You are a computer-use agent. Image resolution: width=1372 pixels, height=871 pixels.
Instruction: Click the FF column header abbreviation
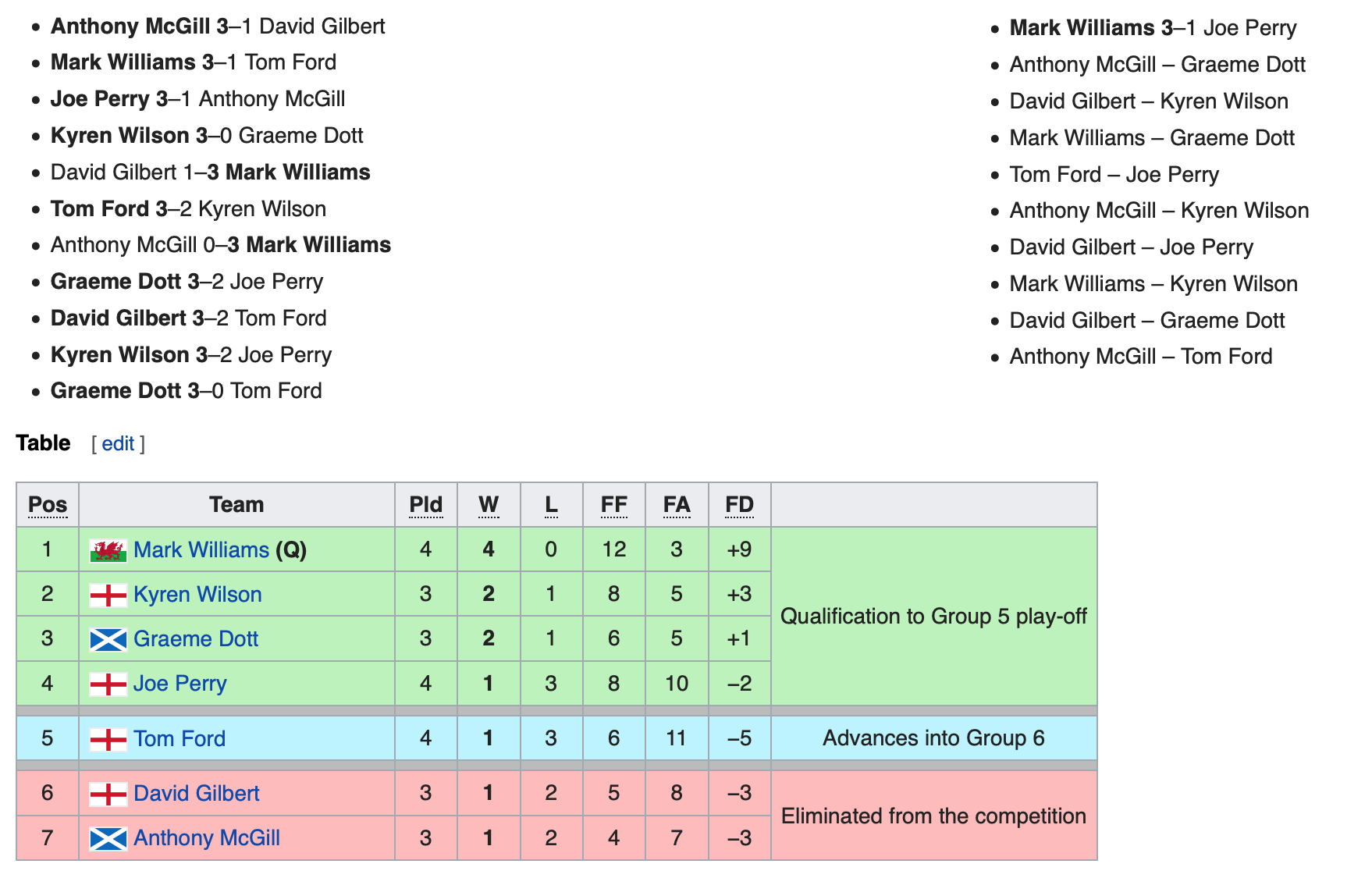(x=614, y=505)
